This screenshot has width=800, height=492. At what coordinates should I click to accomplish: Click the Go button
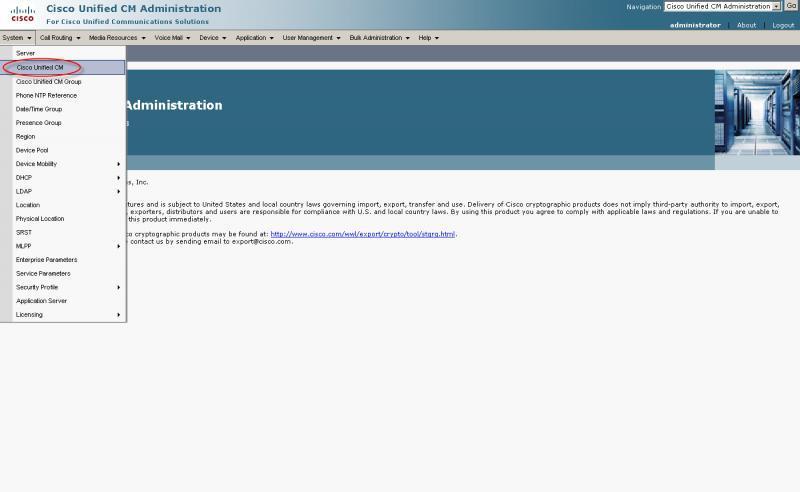coord(791,6)
